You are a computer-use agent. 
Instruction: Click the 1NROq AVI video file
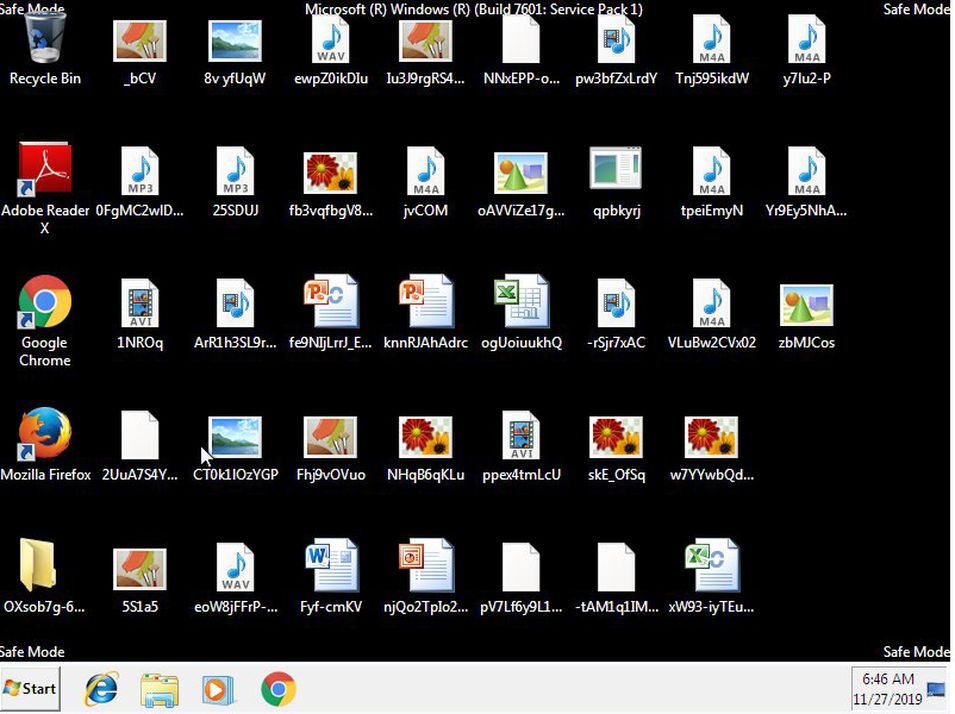coord(140,303)
